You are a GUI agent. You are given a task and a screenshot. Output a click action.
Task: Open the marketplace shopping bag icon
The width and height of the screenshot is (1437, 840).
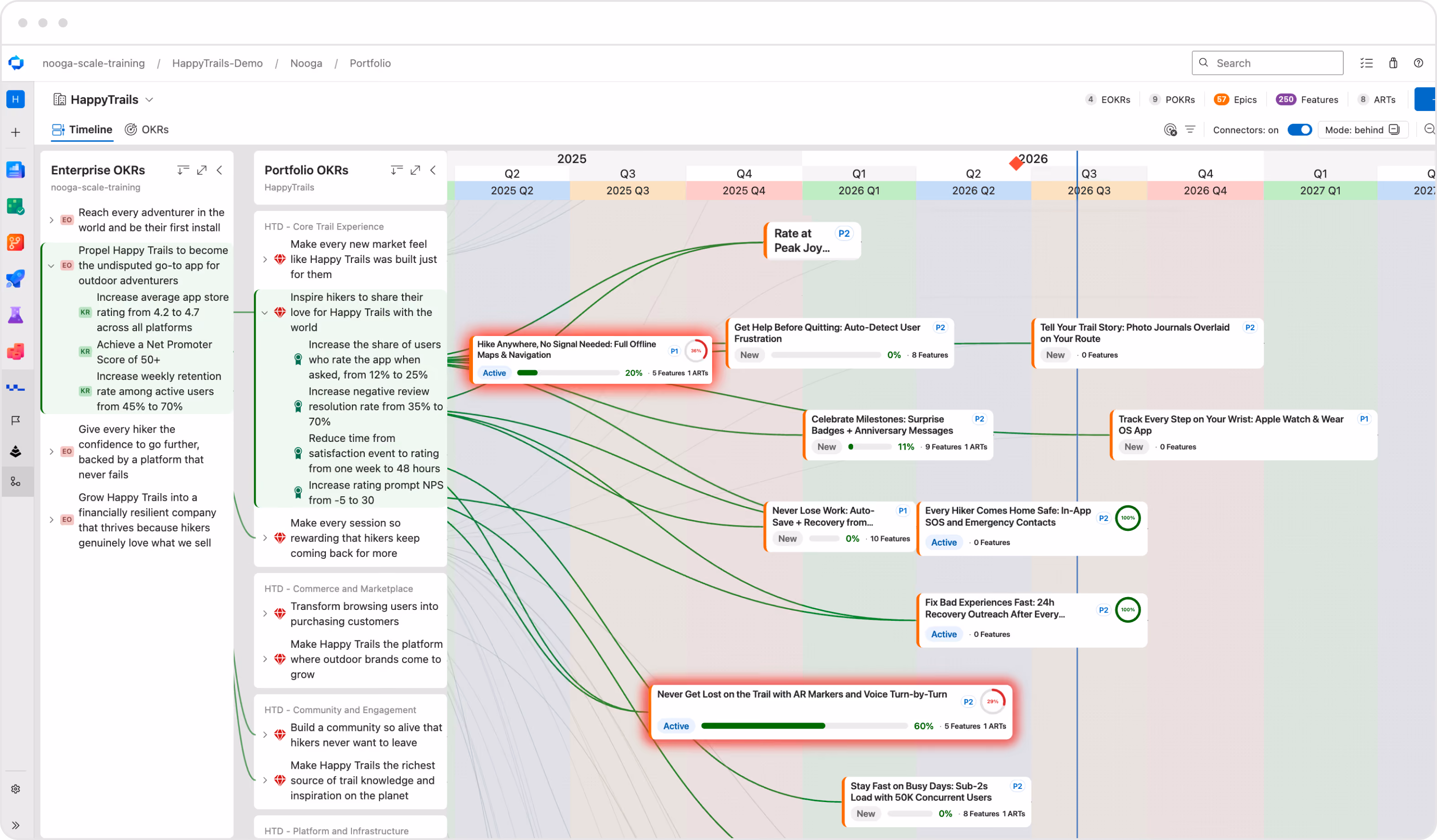point(1393,63)
